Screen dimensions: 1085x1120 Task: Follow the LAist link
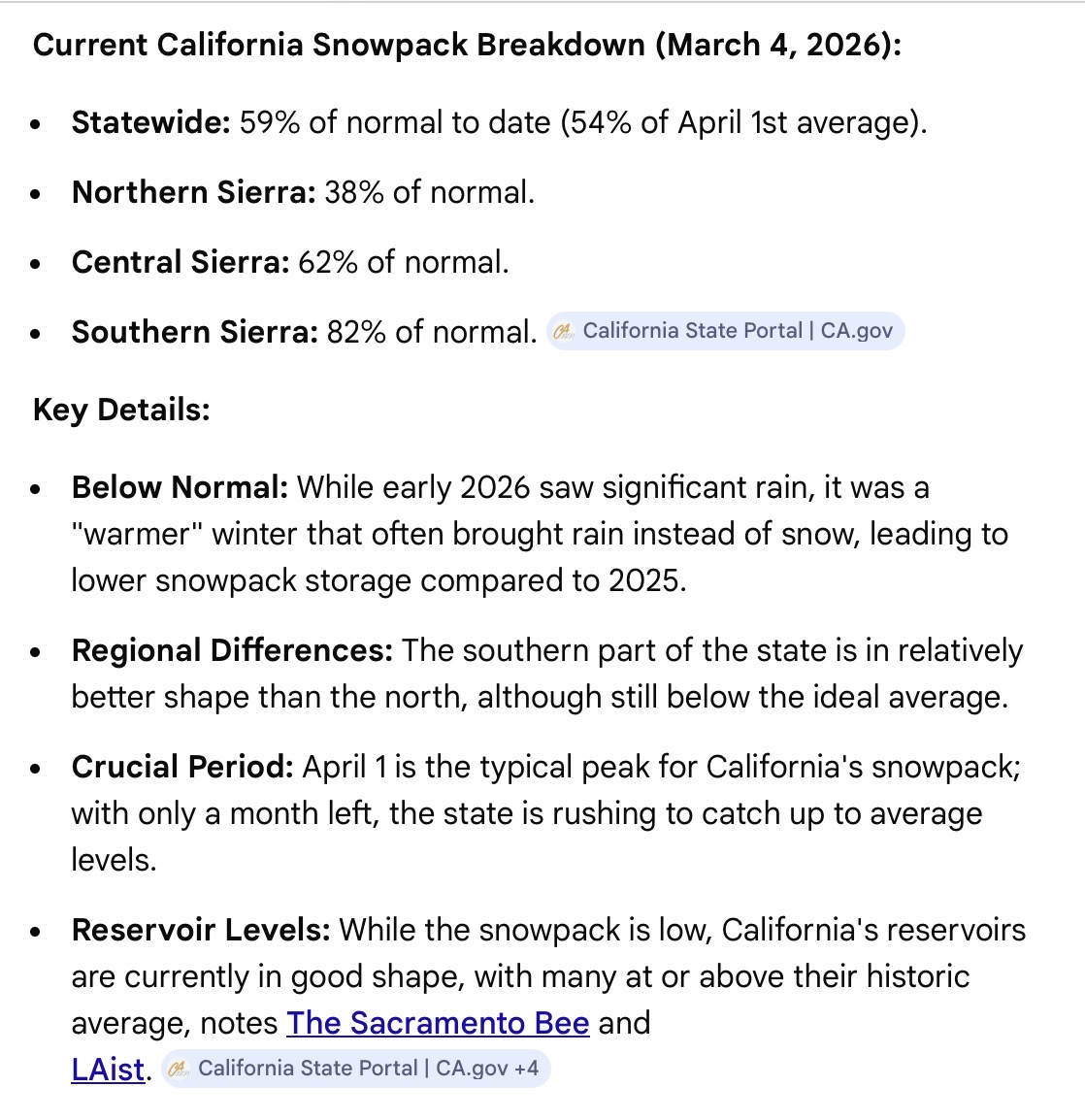pyautogui.click(x=107, y=1070)
